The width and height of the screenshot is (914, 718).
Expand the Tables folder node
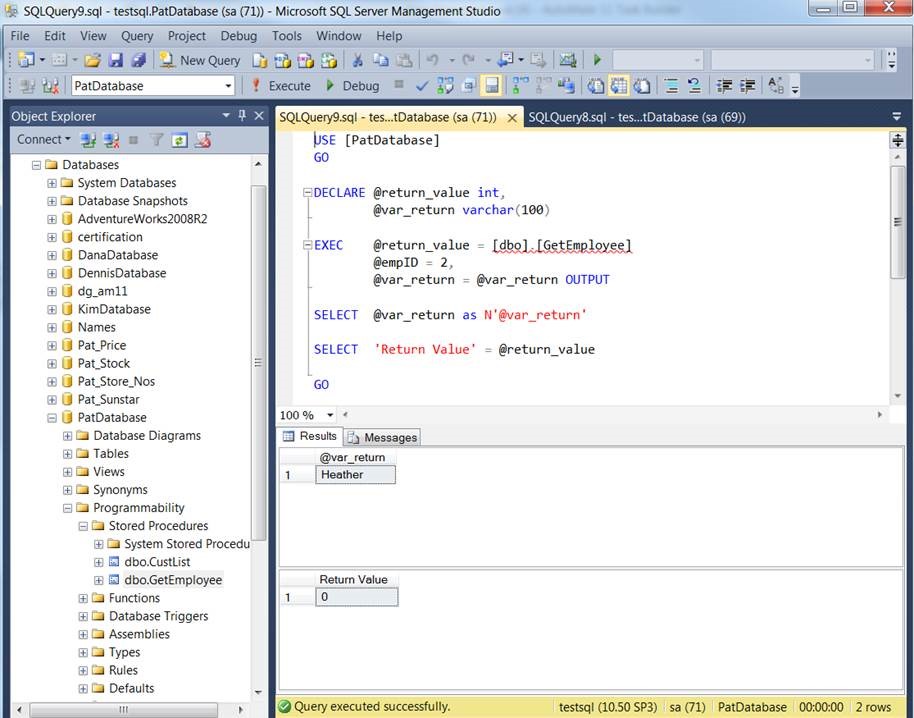click(68, 454)
